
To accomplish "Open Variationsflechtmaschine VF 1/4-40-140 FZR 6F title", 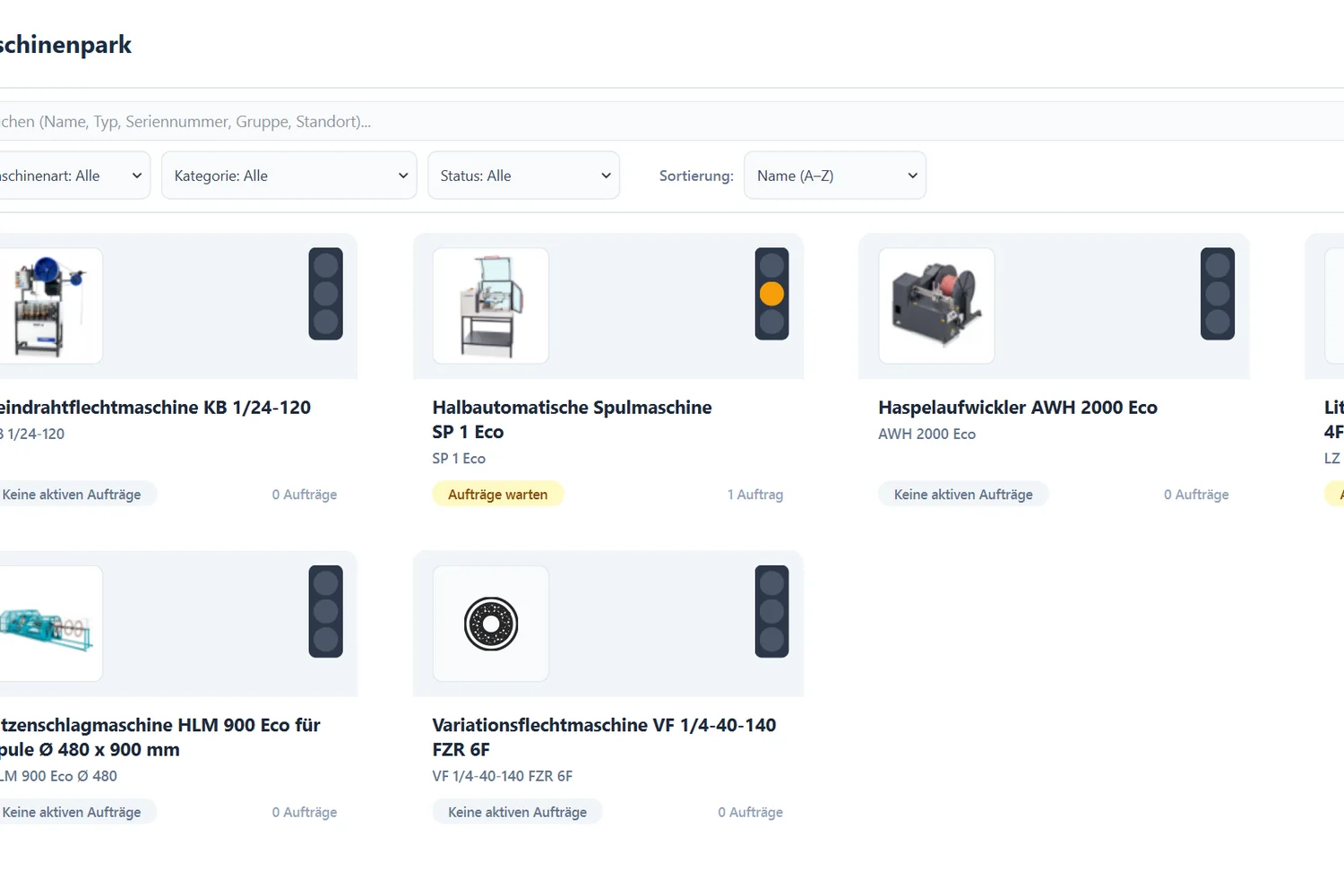I will [605, 737].
